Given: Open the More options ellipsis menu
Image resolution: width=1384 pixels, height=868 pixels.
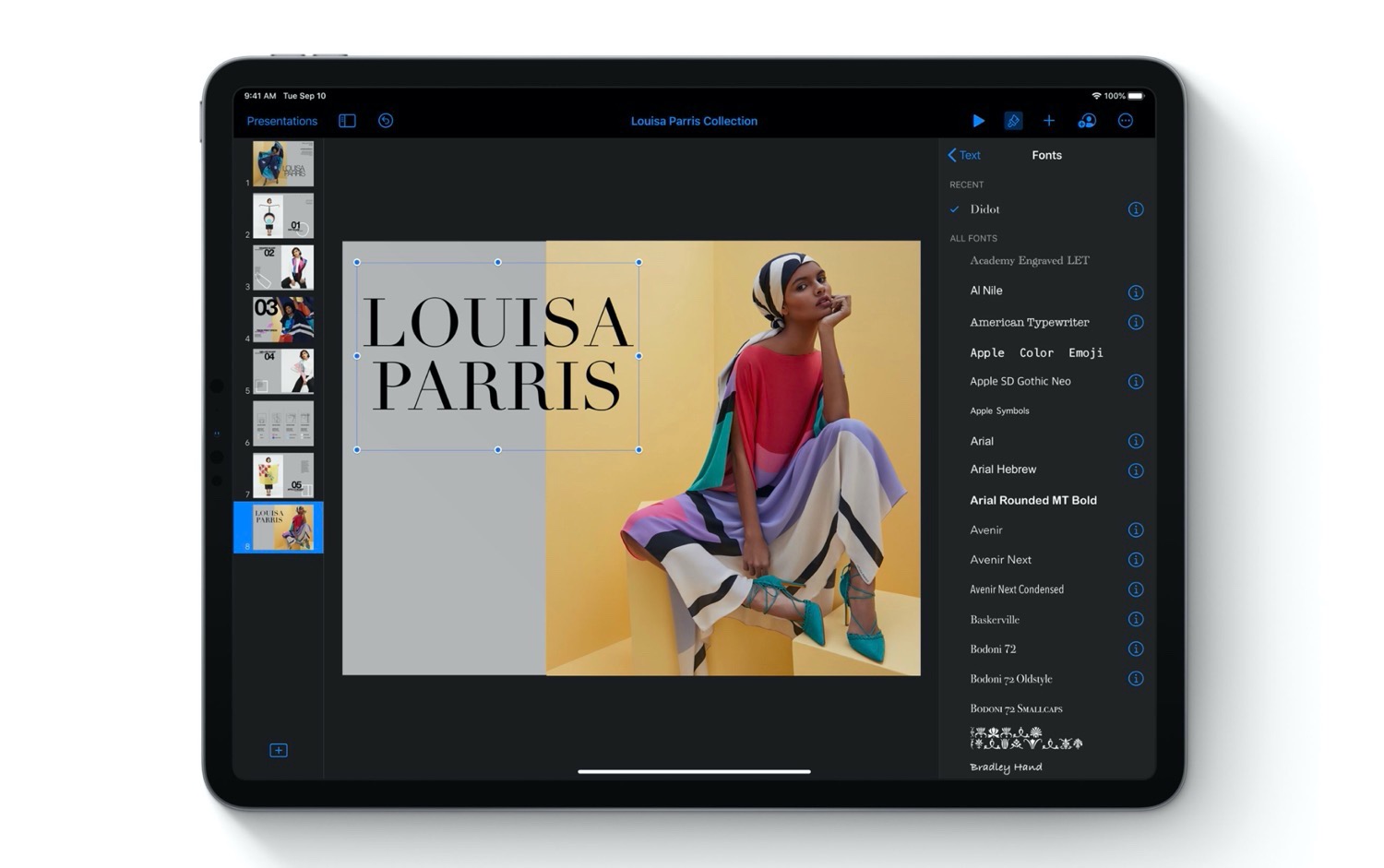Looking at the screenshot, I should click(1126, 121).
